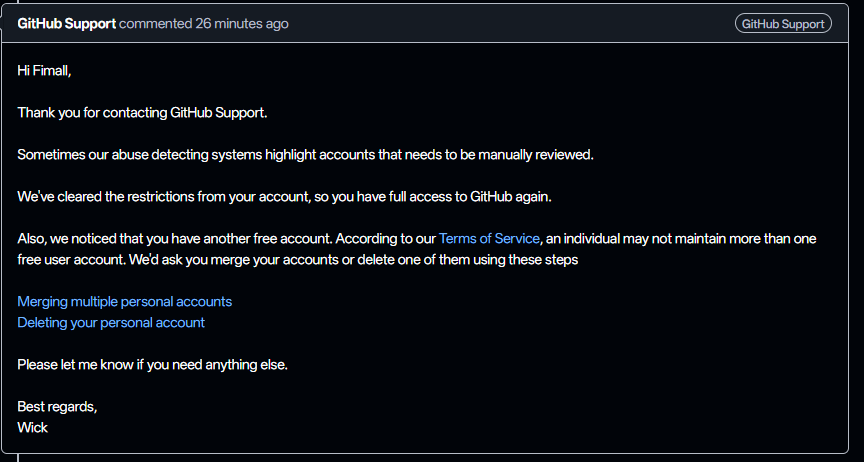864x462 pixels.
Task: Click the word commented in header
Action: tap(155, 24)
